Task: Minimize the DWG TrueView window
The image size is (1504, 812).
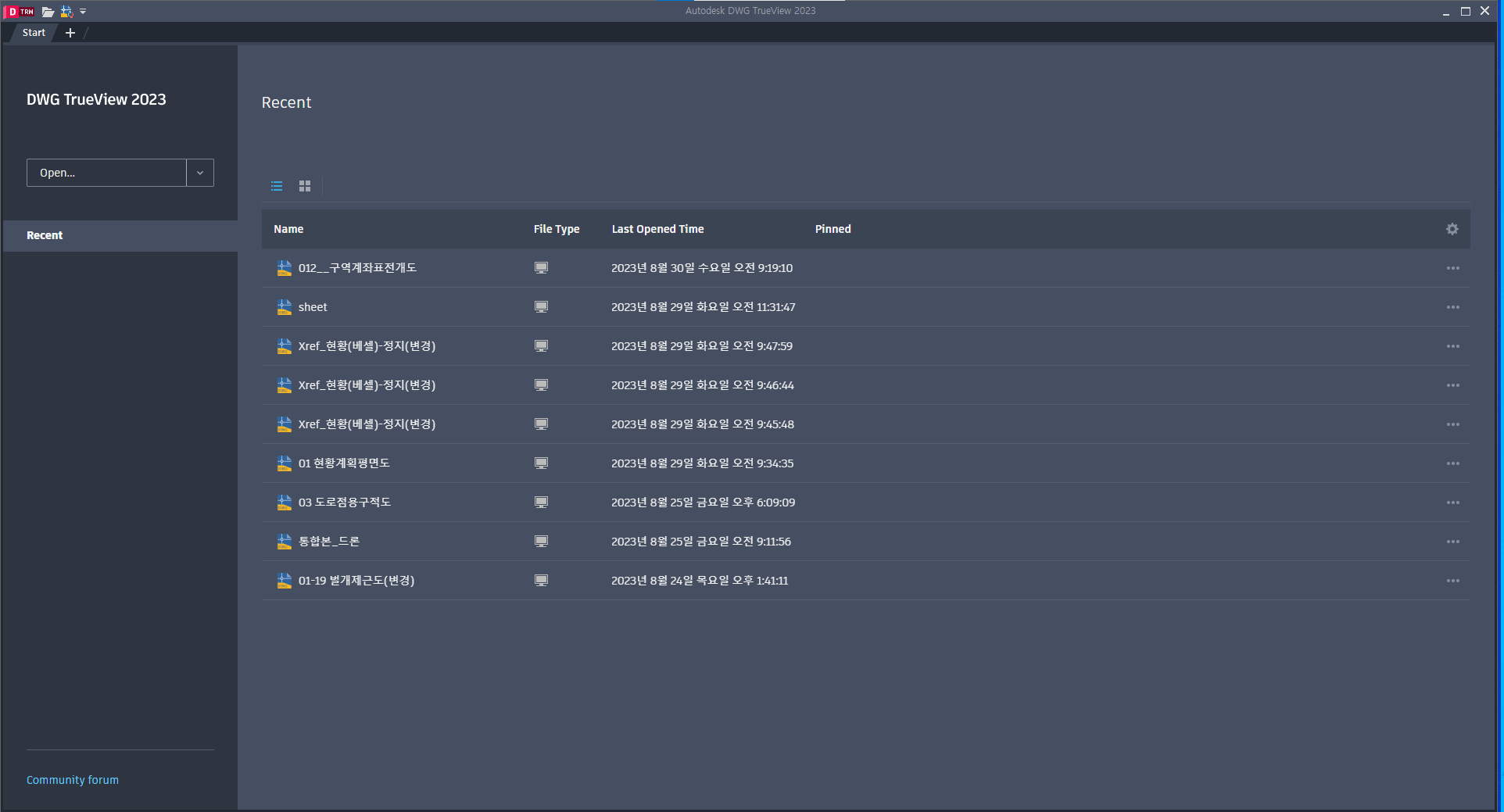Action: pos(1446,12)
